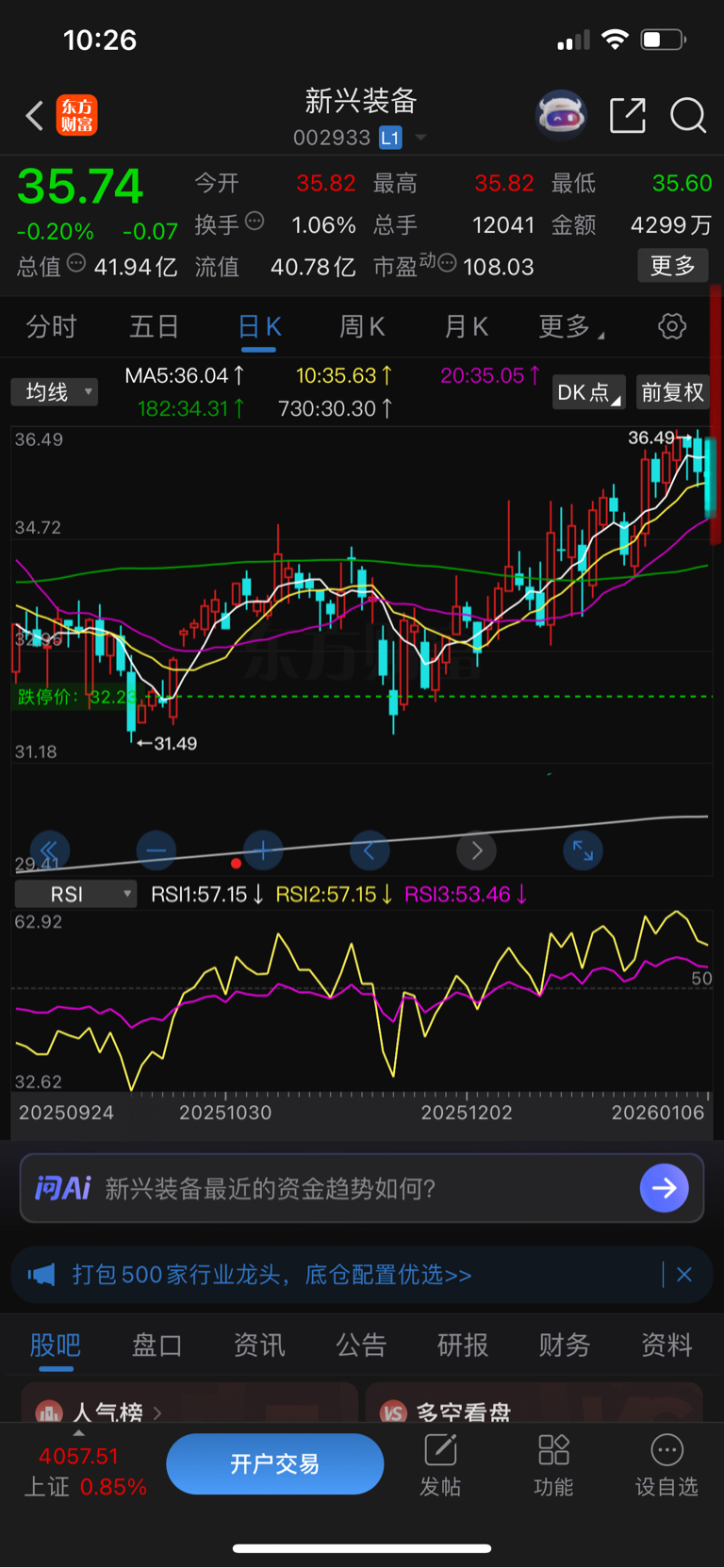Tap the share export icon
This screenshot has width=724, height=1568.
pyautogui.click(x=628, y=115)
